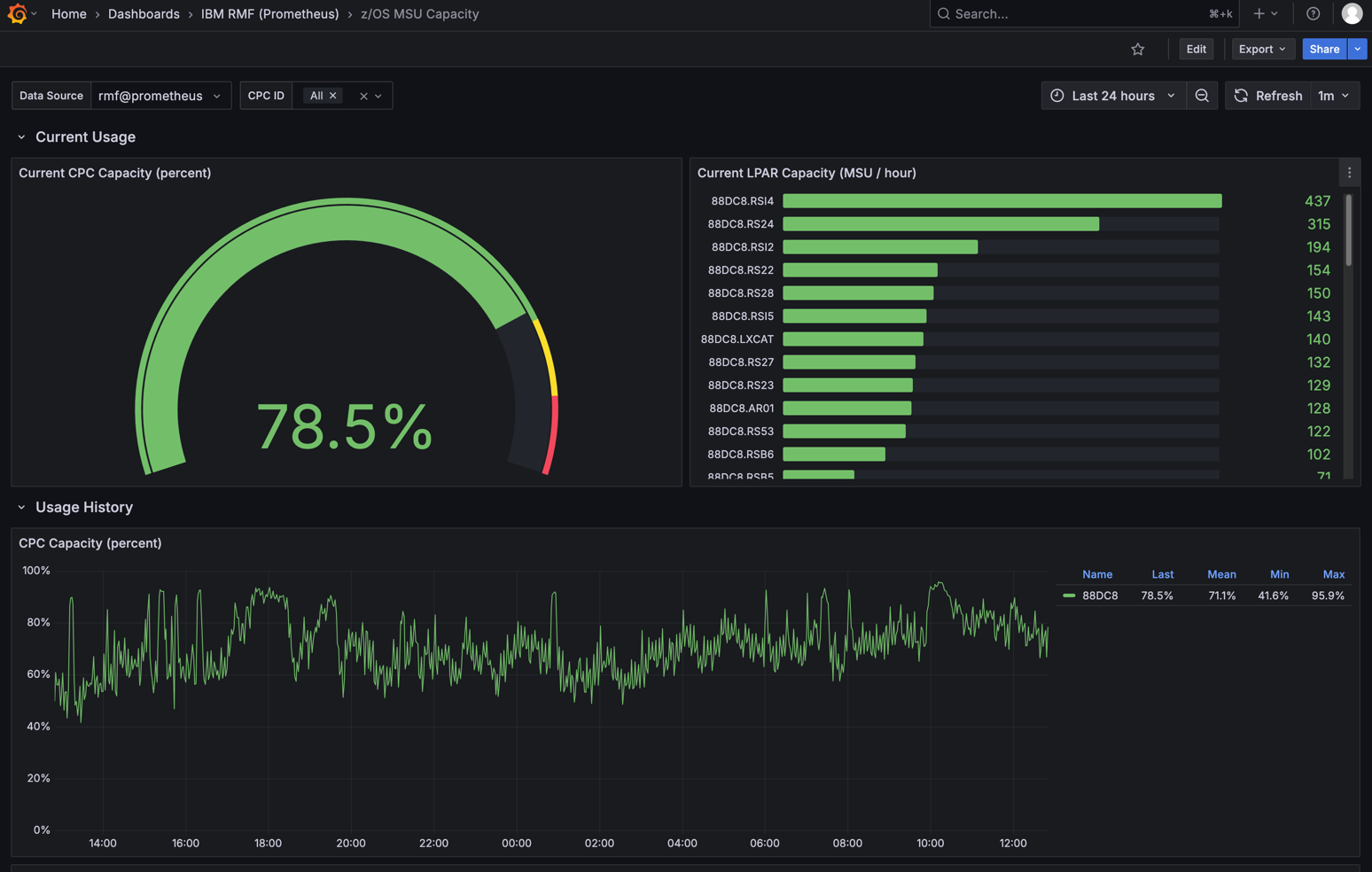
Task: Star this dashboard as favorite
Action: coord(1138,50)
